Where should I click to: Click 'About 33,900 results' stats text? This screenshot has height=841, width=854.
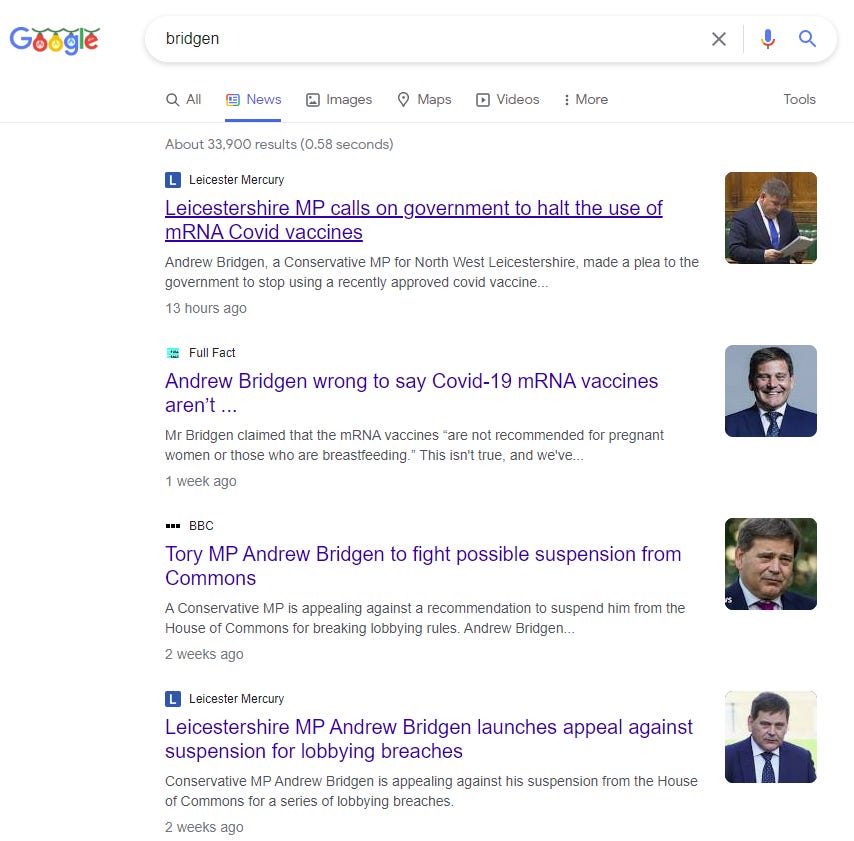[x=279, y=144]
